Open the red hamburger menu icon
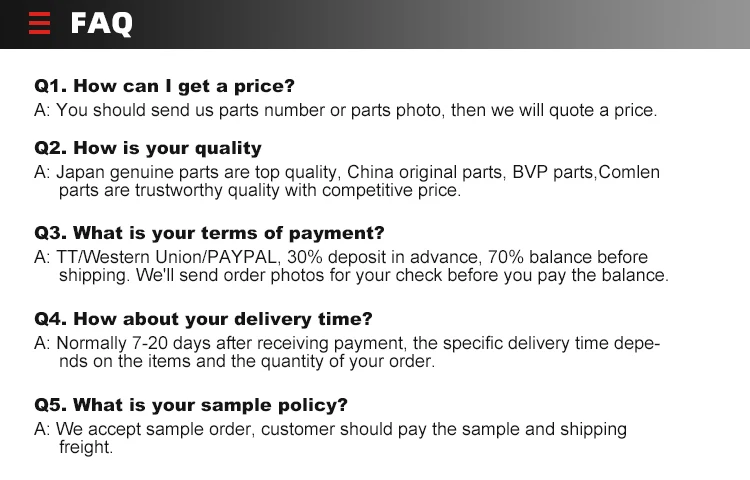 click(x=39, y=23)
